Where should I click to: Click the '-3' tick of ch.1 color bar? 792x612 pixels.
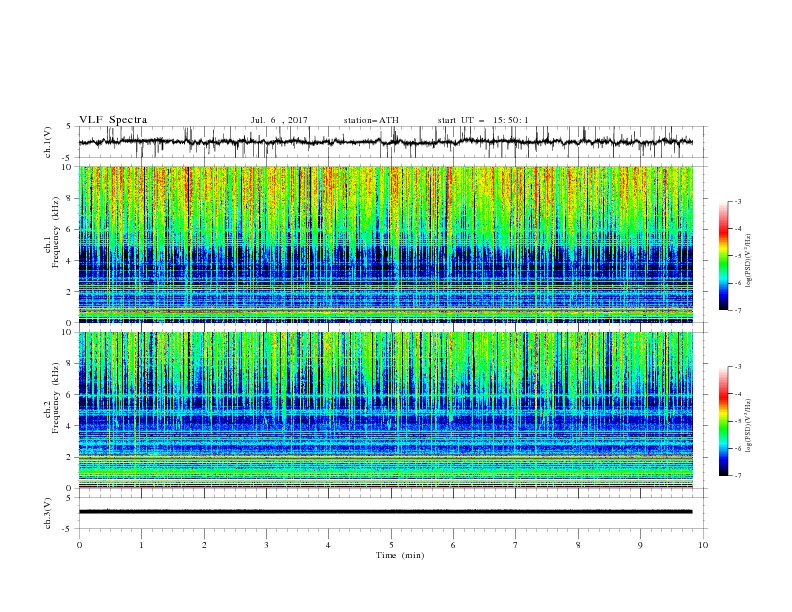tap(738, 201)
